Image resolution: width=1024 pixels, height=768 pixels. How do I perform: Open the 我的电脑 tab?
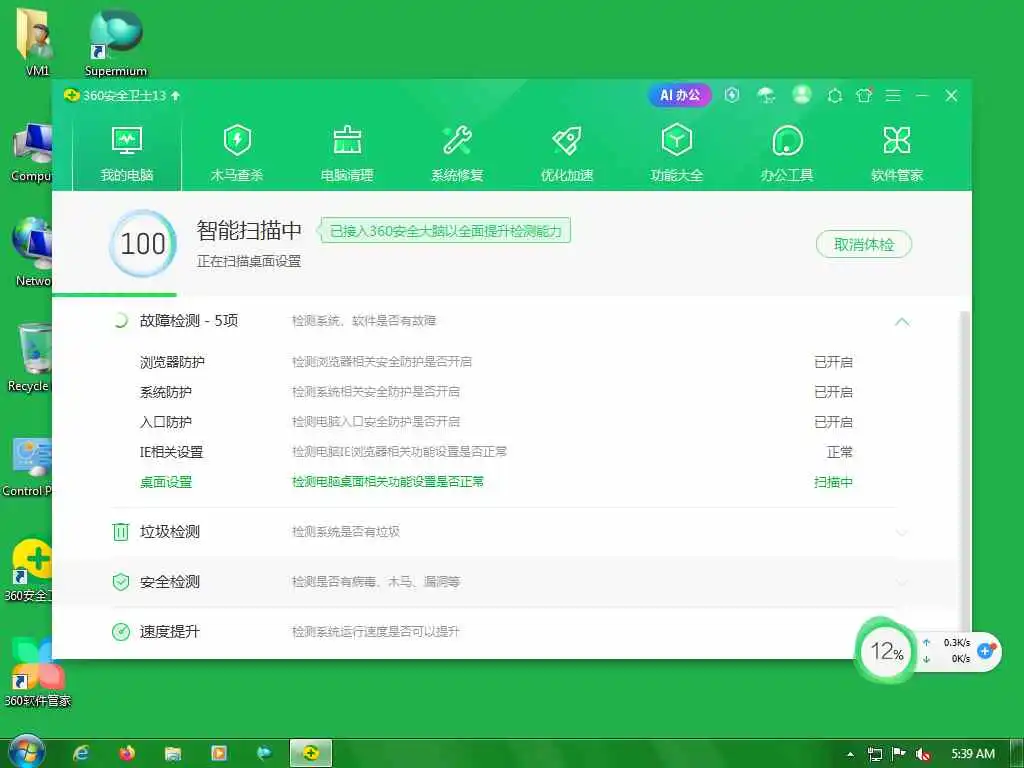pos(127,154)
